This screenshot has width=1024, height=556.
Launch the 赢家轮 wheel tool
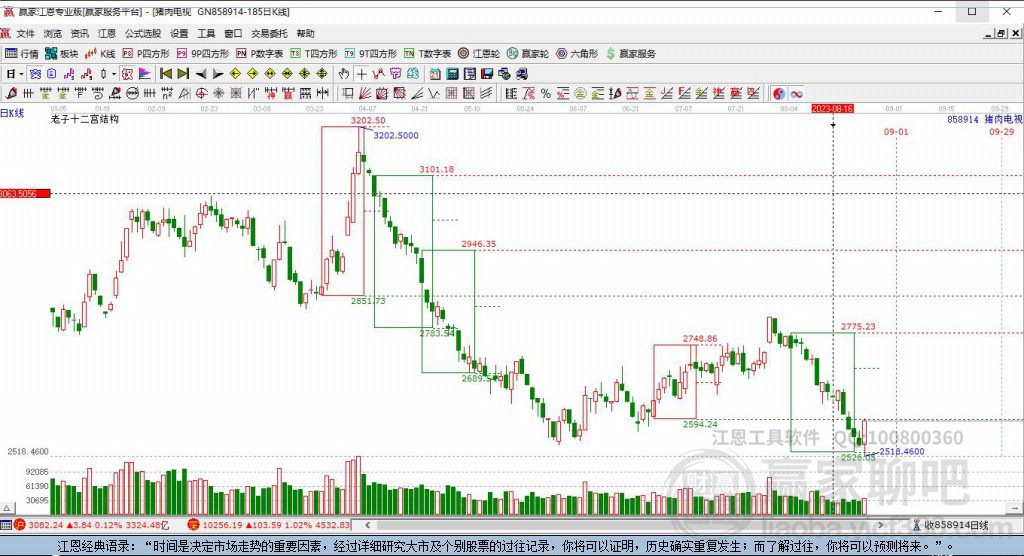coord(528,54)
